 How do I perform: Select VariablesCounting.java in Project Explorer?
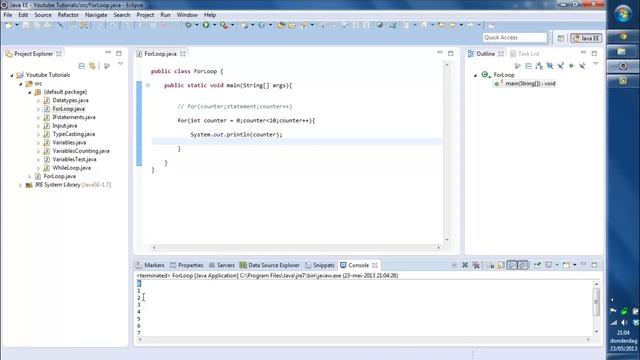[x=81, y=151]
